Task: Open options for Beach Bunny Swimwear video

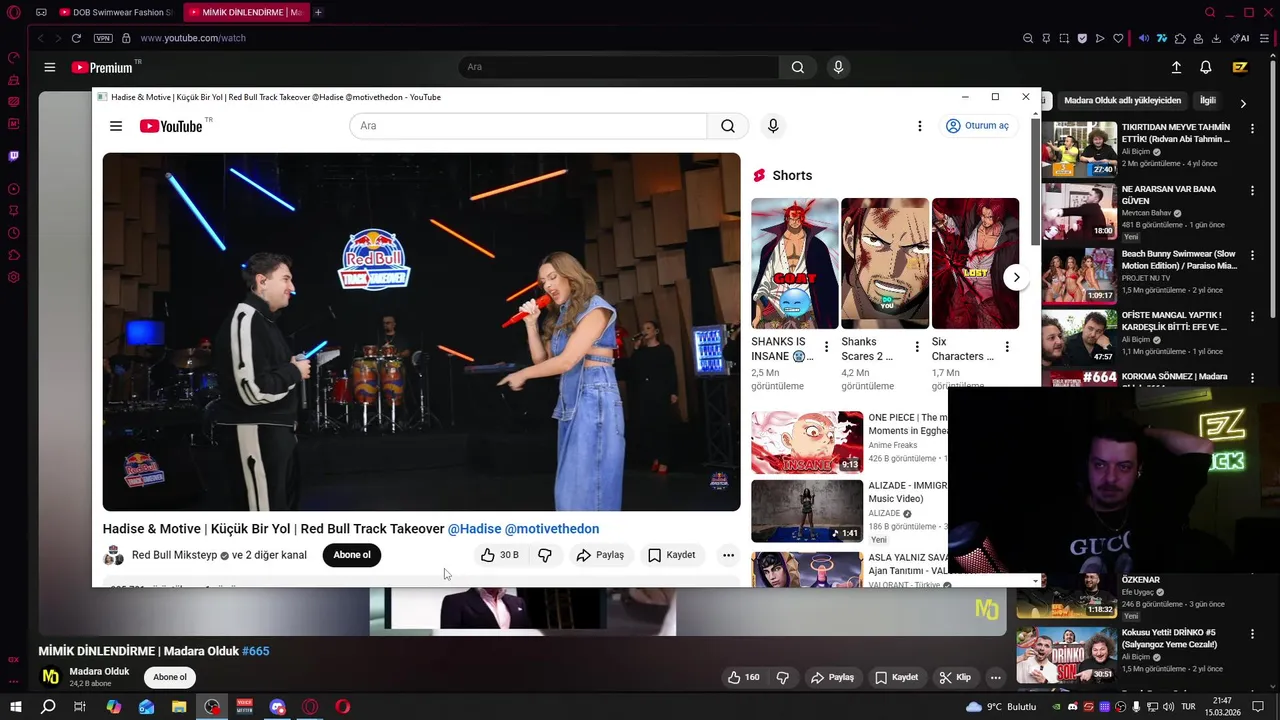Action: coord(1253,255)
